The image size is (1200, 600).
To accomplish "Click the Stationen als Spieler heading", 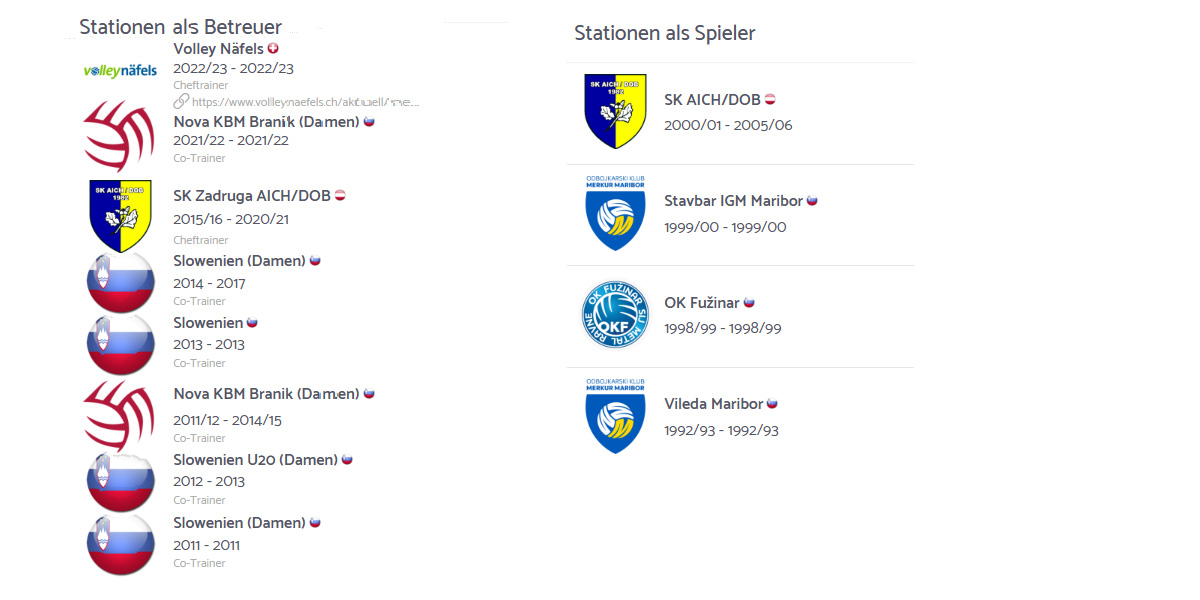I will [665, 33].
